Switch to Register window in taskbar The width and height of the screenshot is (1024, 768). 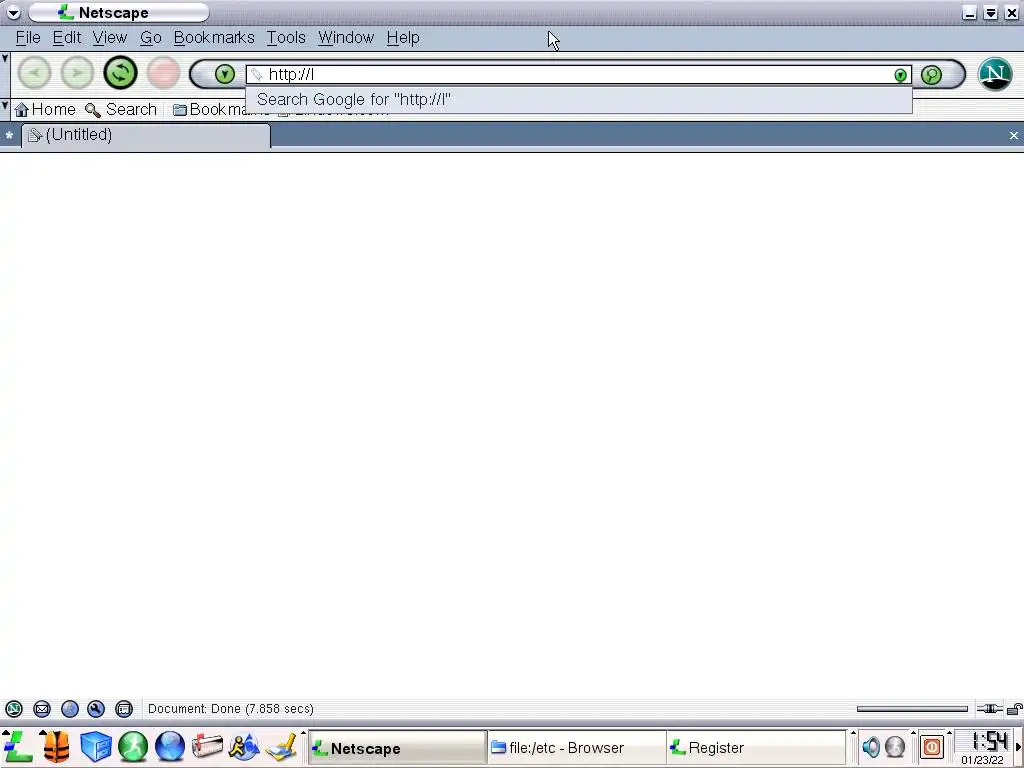tap(756, 748)
